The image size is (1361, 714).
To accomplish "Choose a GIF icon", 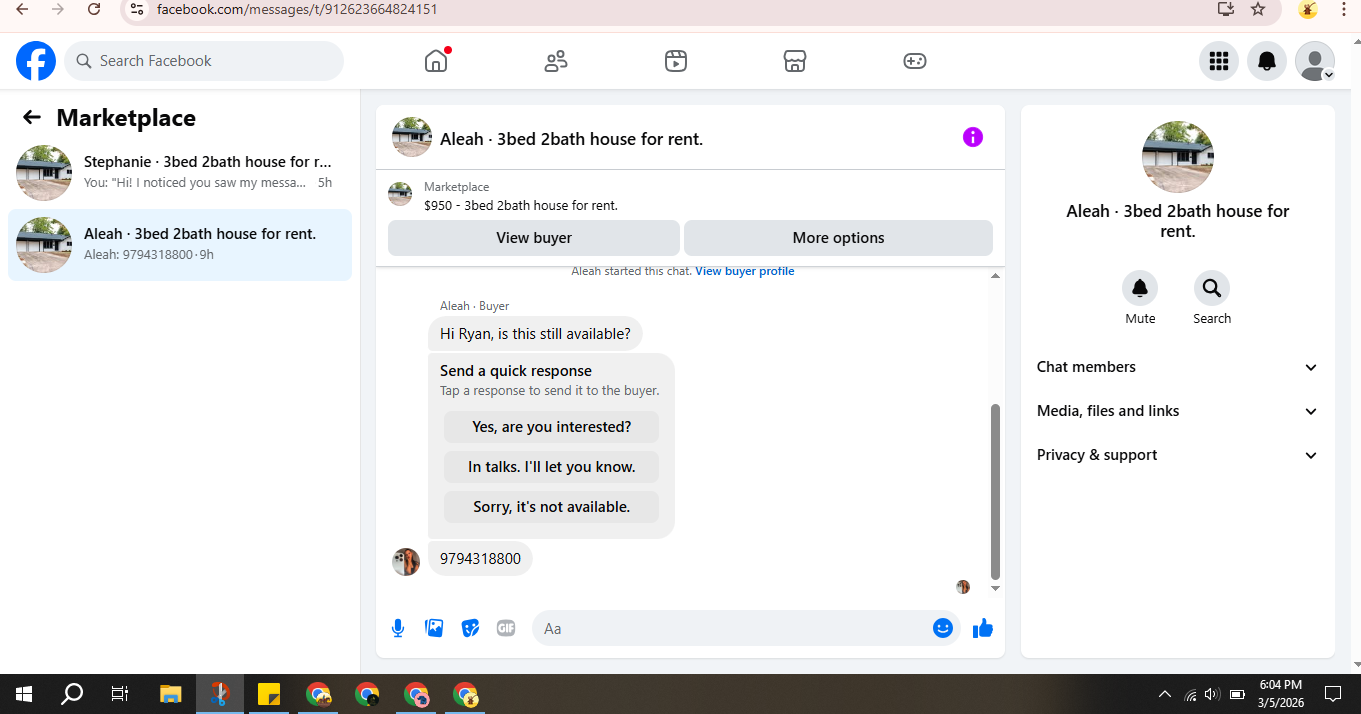I will coord(506,628).
